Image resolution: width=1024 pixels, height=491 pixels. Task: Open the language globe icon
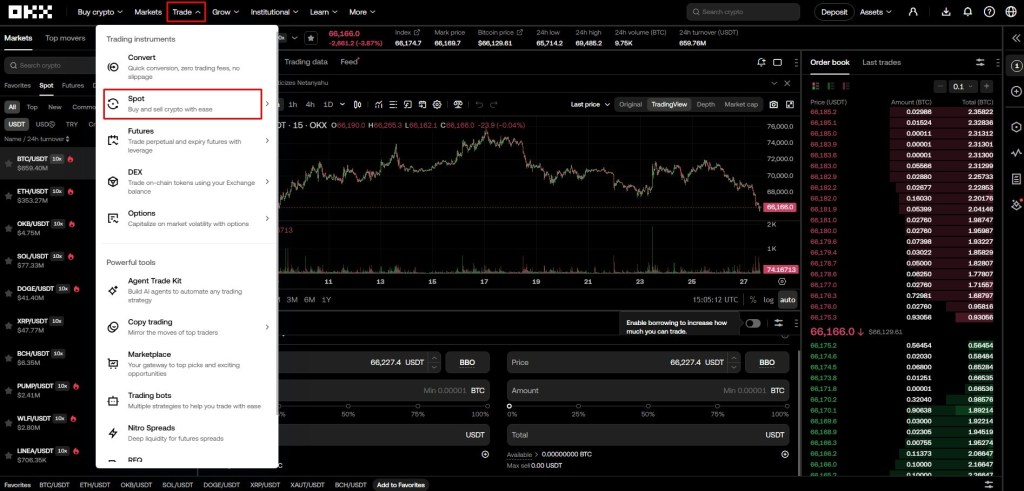click(x=1011, y=12)
